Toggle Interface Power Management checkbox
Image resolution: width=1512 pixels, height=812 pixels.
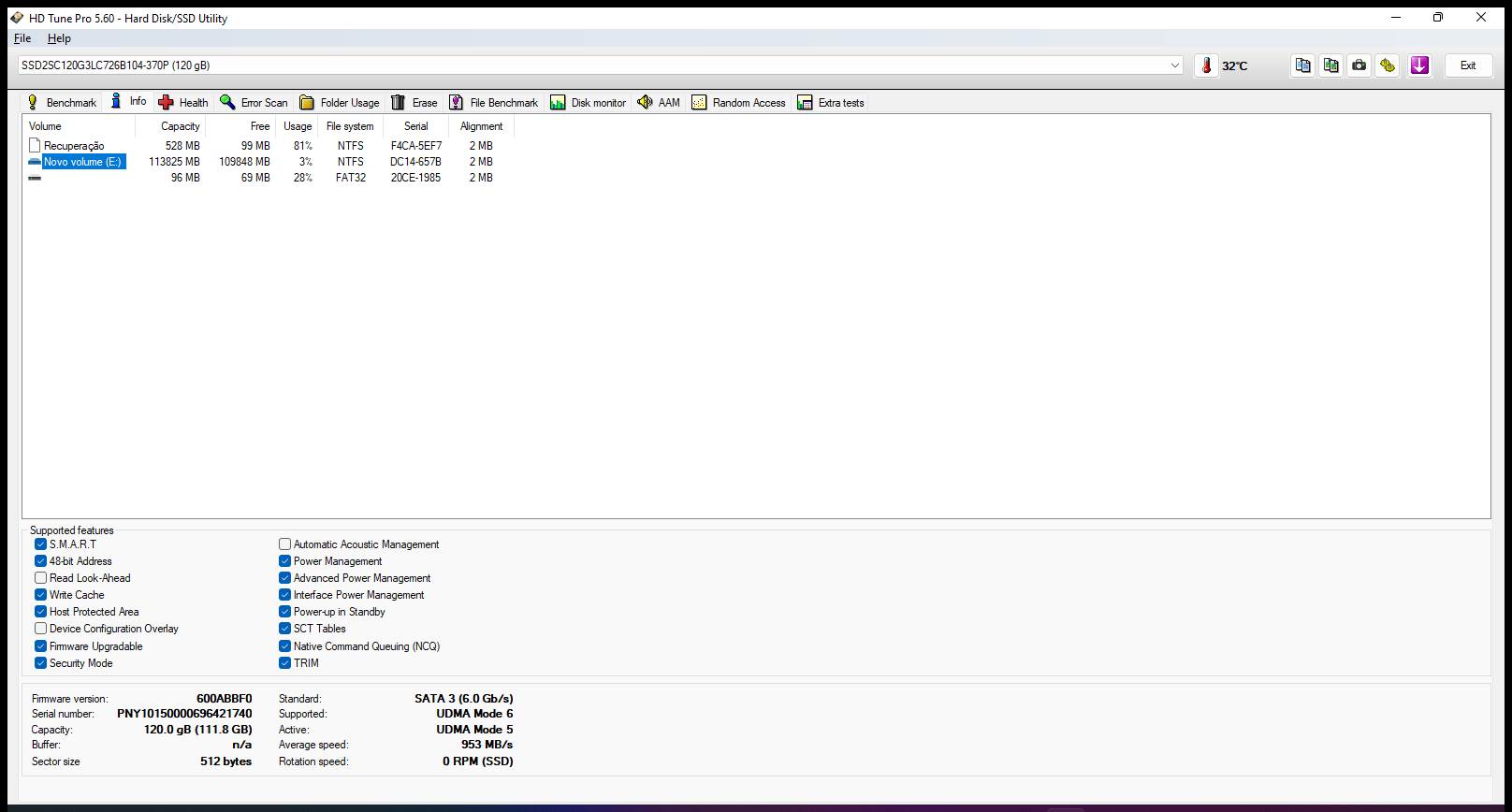[x=284, y=595]
